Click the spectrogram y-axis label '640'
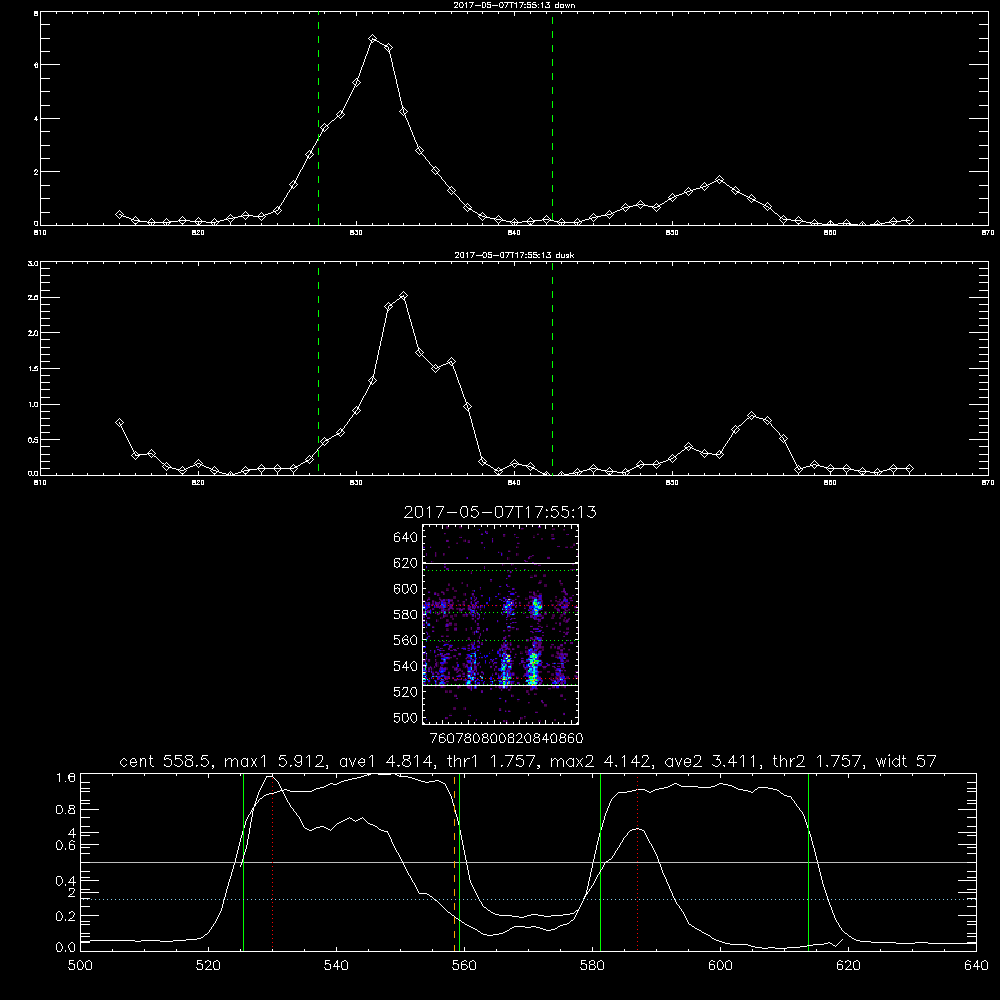This screenshot has height=1000, width=1000. point(406,538)
